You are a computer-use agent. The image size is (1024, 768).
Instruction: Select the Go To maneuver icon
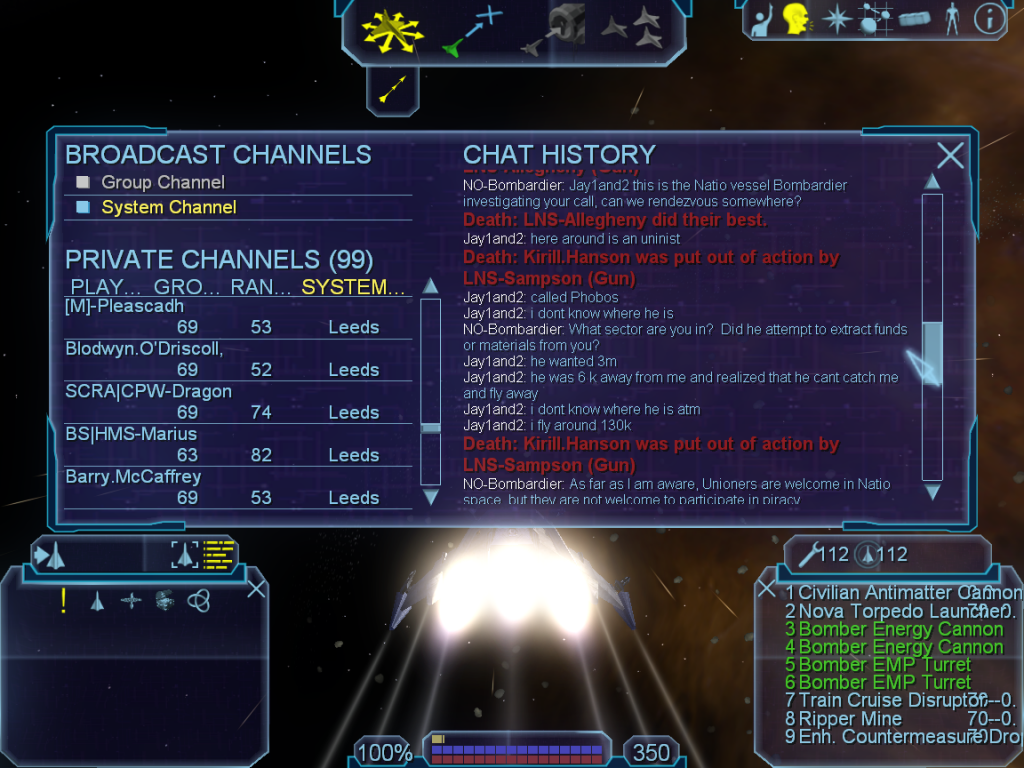point(472,30)
